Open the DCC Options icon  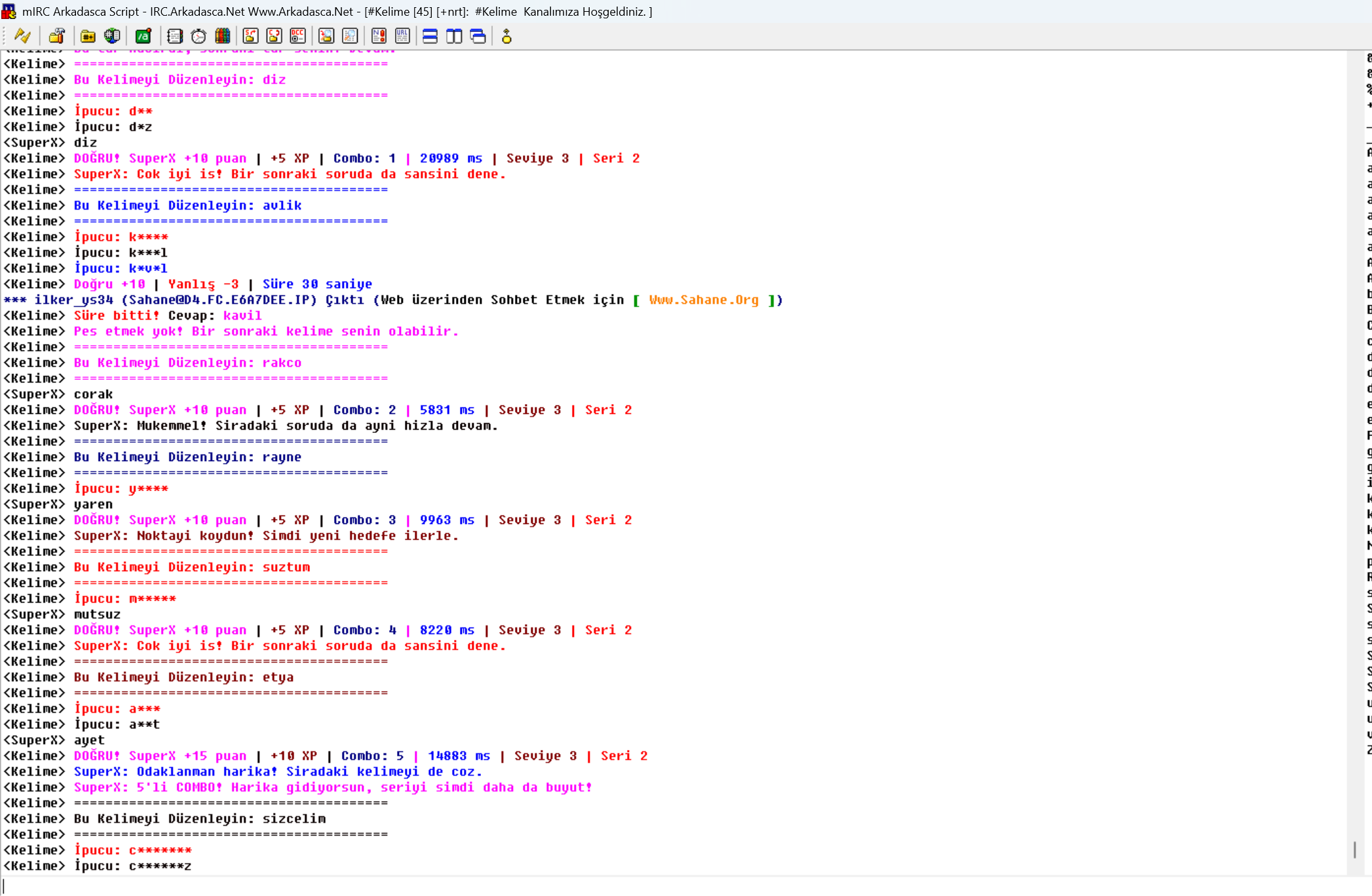click(x=298, y=36)
